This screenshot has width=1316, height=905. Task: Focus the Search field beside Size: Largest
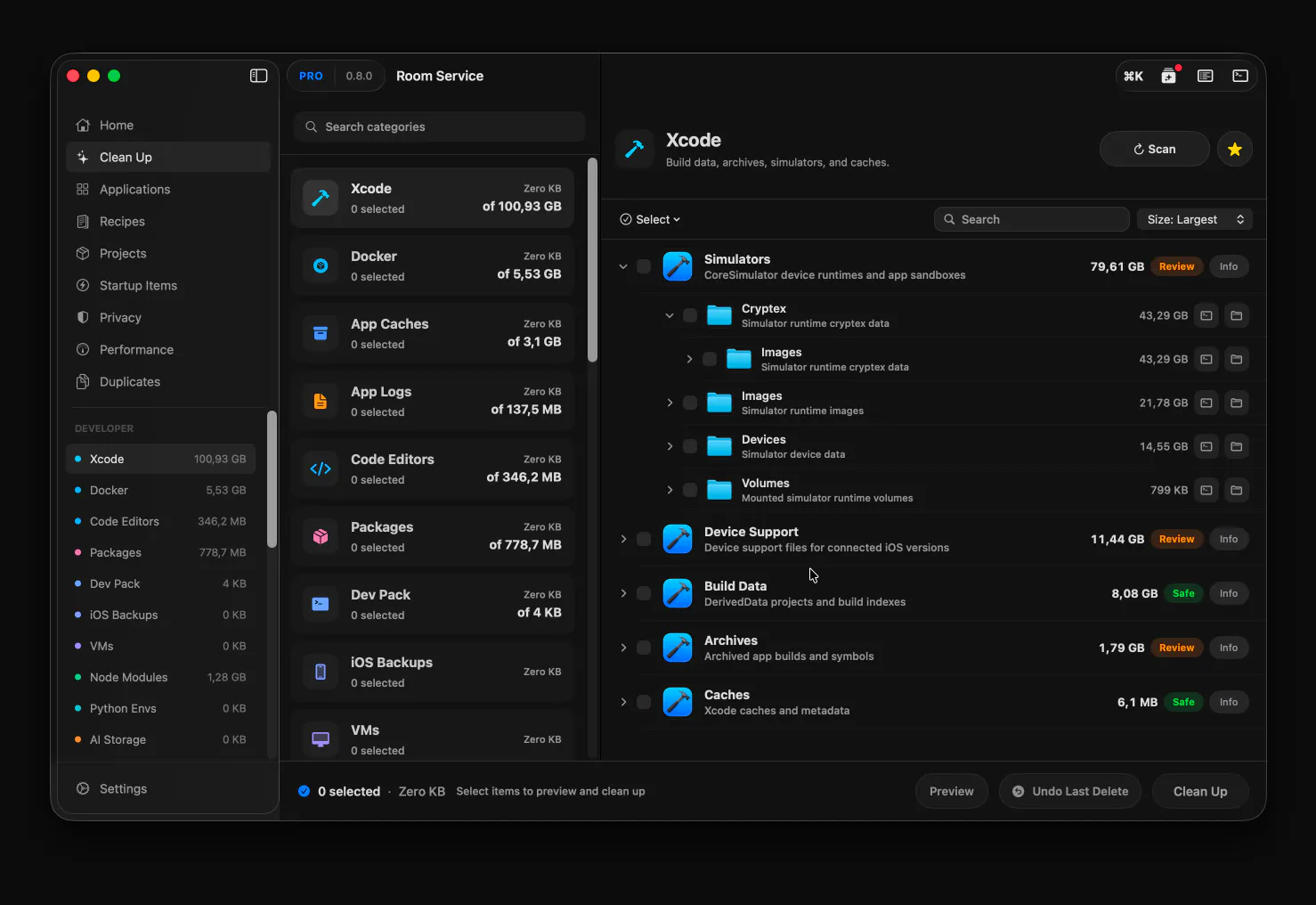[1032, 219]
